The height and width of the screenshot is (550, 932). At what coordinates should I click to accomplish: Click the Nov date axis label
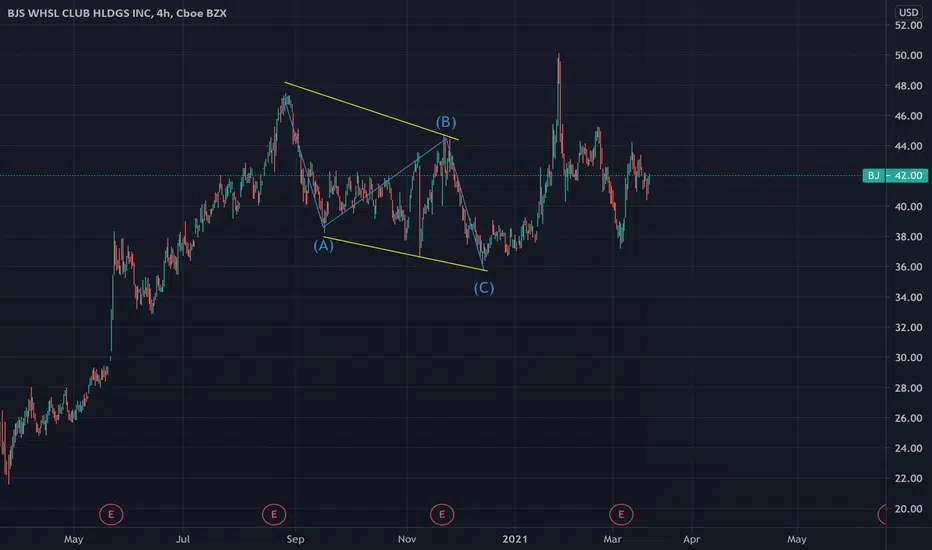(x=407, y=539)
